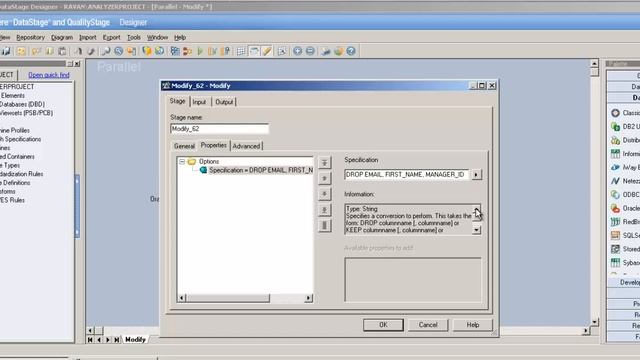Open the Export menu
Screen dimensions: 640x360
point(111,38)
